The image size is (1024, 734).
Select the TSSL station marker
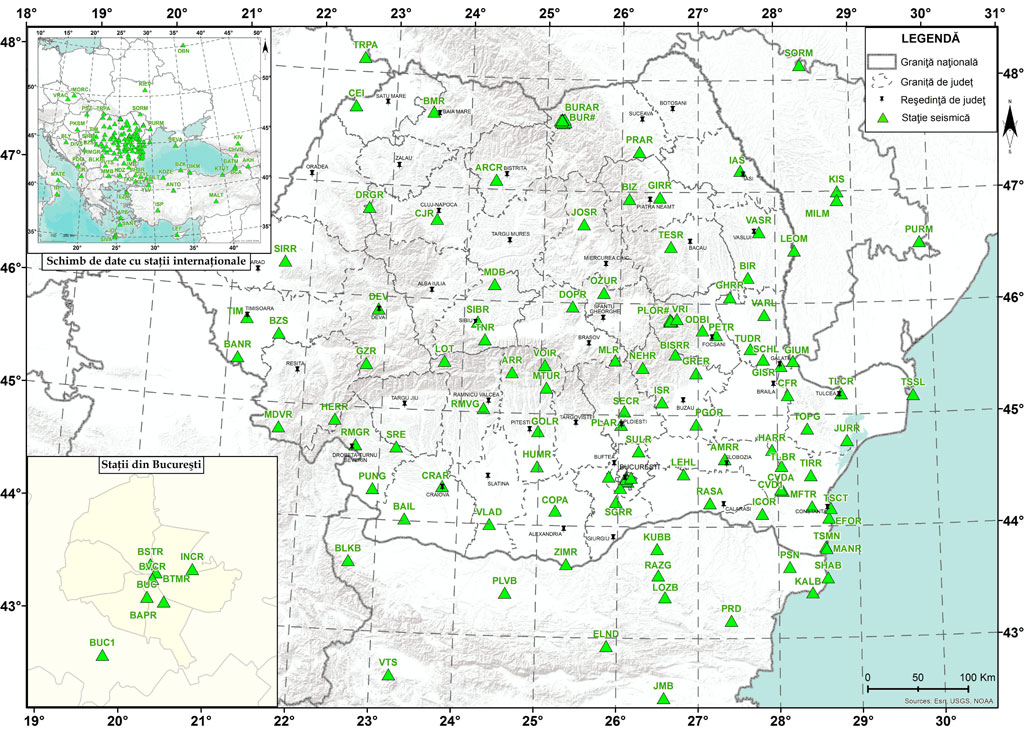pyautogui.click(x=913, y=395)
